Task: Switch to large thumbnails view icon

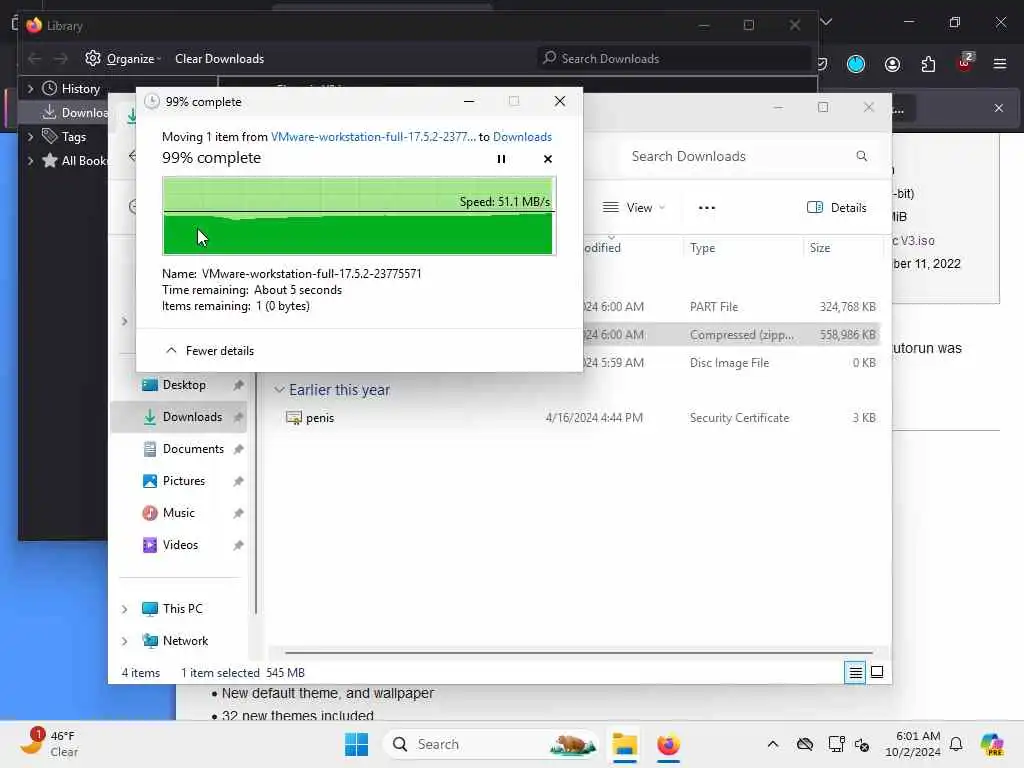Action: point(877,672)
